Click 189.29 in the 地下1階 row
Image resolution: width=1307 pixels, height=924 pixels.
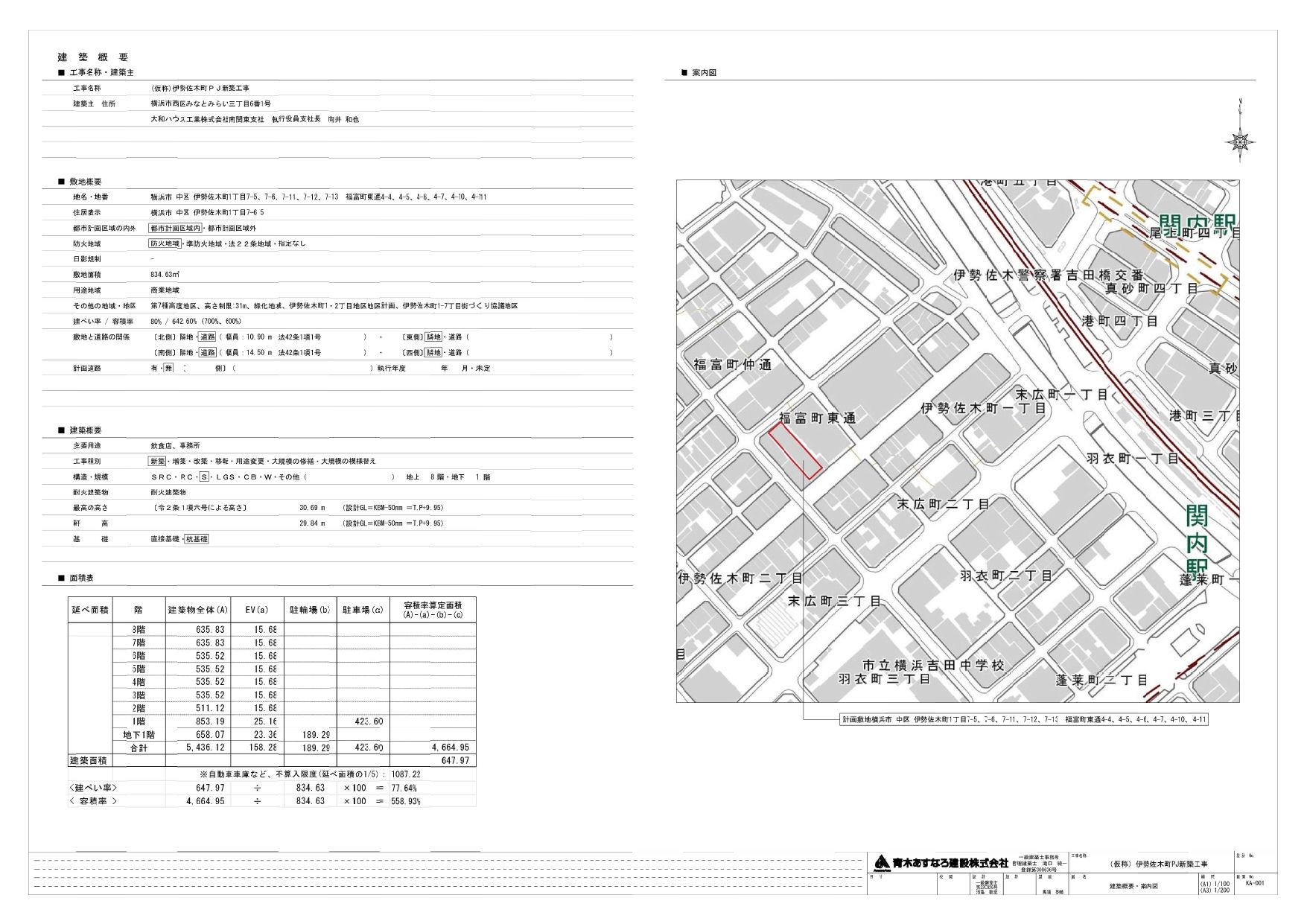coord(316,735)
